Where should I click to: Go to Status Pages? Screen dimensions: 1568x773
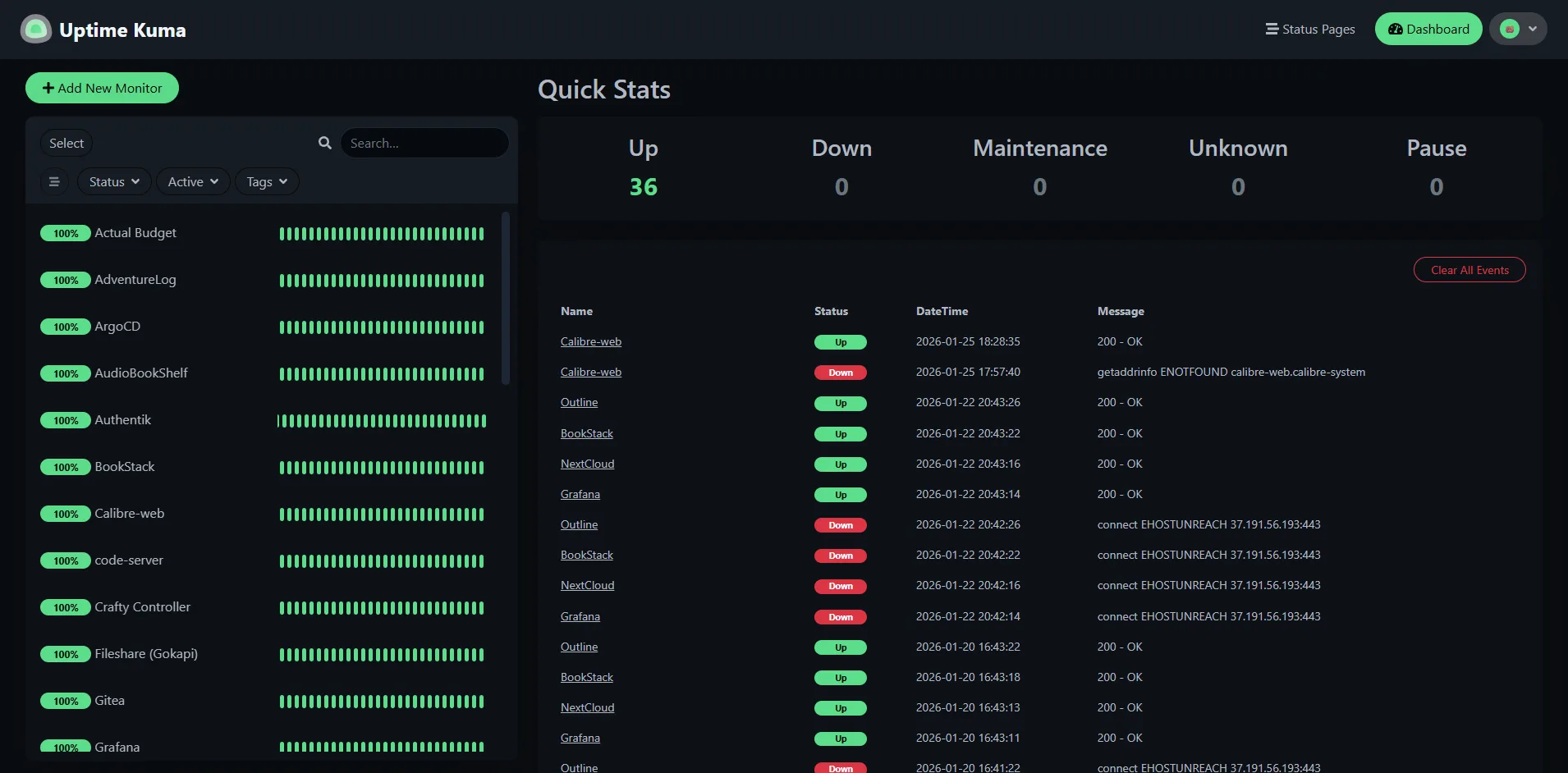click(1310, 29)
